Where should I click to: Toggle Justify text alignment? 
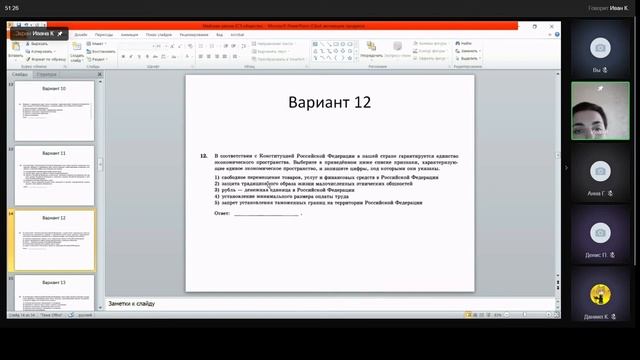[224, 56]
